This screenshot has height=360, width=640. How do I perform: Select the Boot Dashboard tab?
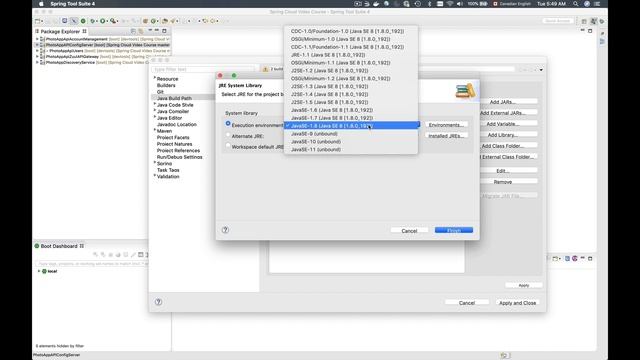59,246
